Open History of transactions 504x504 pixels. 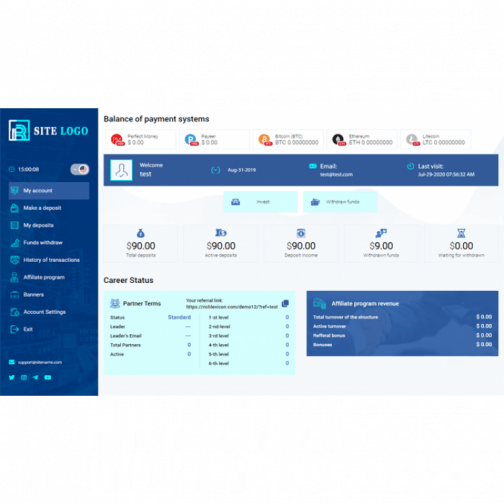tap(51, 260)
